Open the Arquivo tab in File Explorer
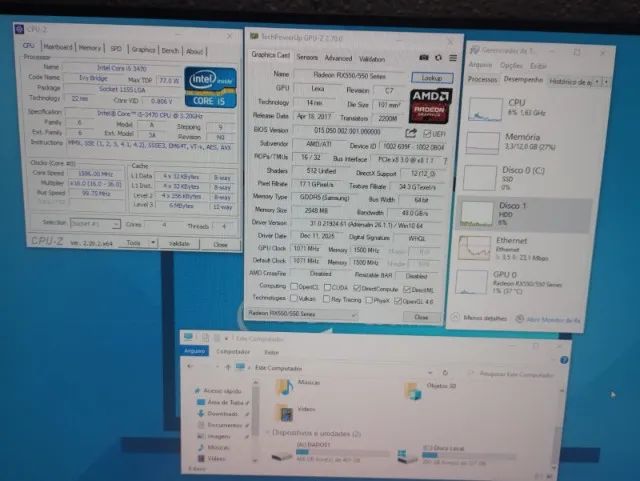Viewport: 640px width, 481px height. click(194, 351)
